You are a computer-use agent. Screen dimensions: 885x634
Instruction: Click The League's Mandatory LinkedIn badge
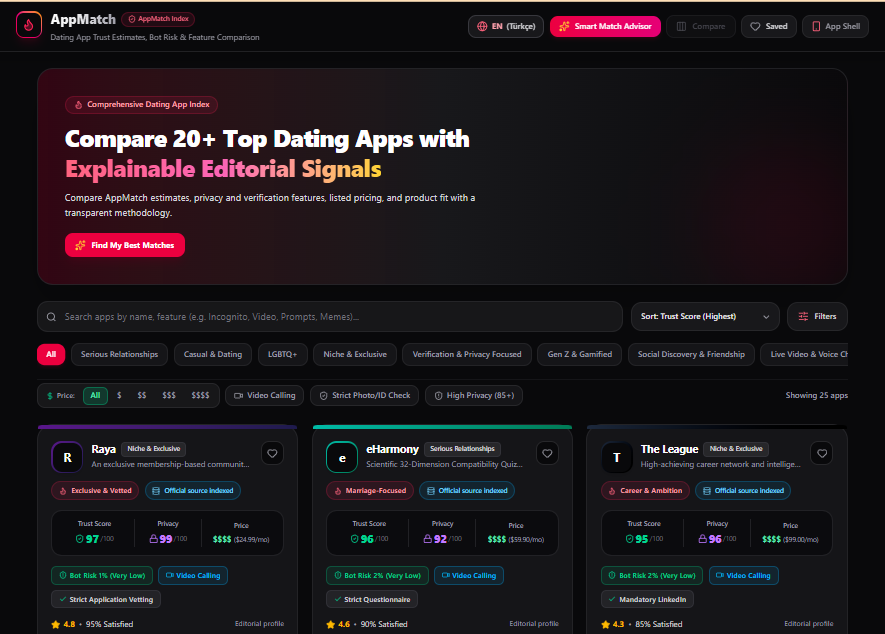(647, 600)
